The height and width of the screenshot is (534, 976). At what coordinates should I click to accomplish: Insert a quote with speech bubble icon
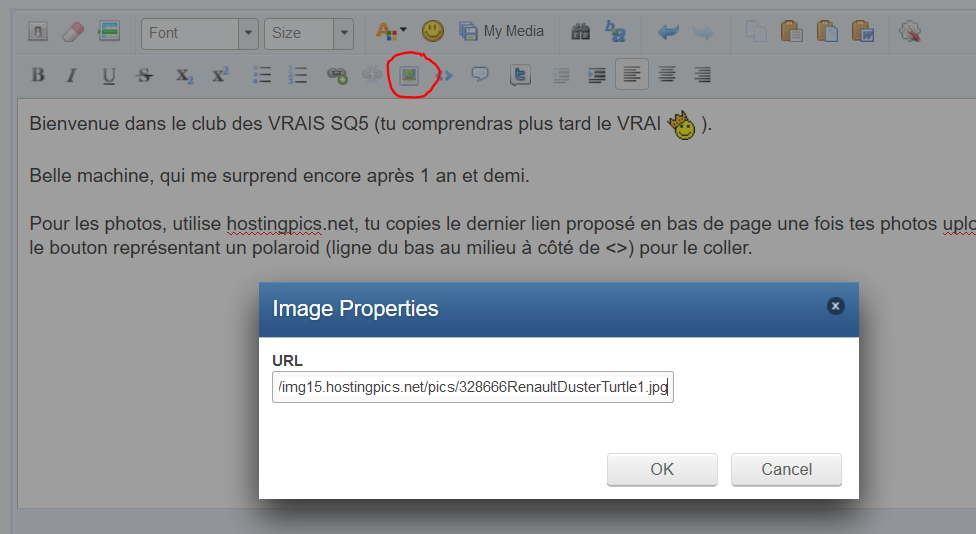pyautogui.click(x=480, y=75)
